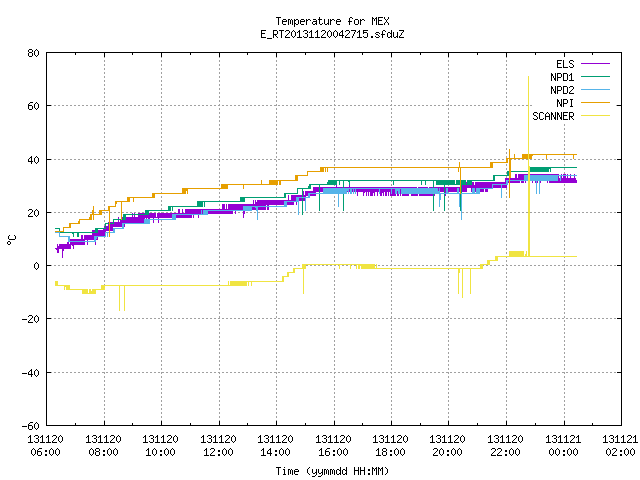
Task: Click the NPD2 legend label
Action: (x=562, y=90)
